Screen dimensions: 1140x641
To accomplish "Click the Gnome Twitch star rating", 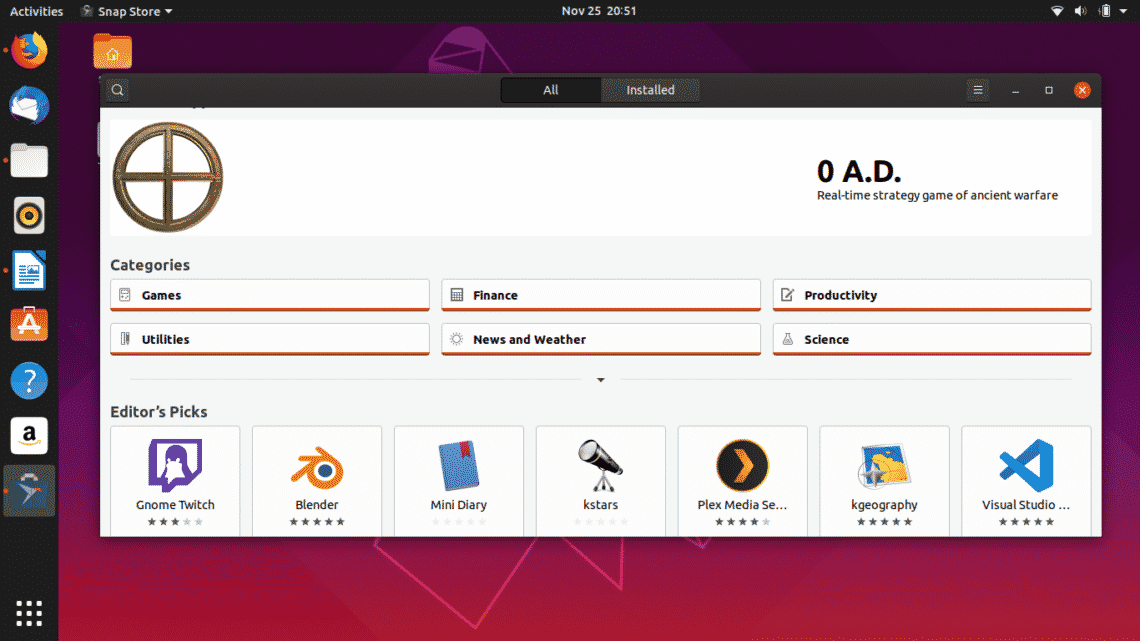I will [x=175, y=522].
